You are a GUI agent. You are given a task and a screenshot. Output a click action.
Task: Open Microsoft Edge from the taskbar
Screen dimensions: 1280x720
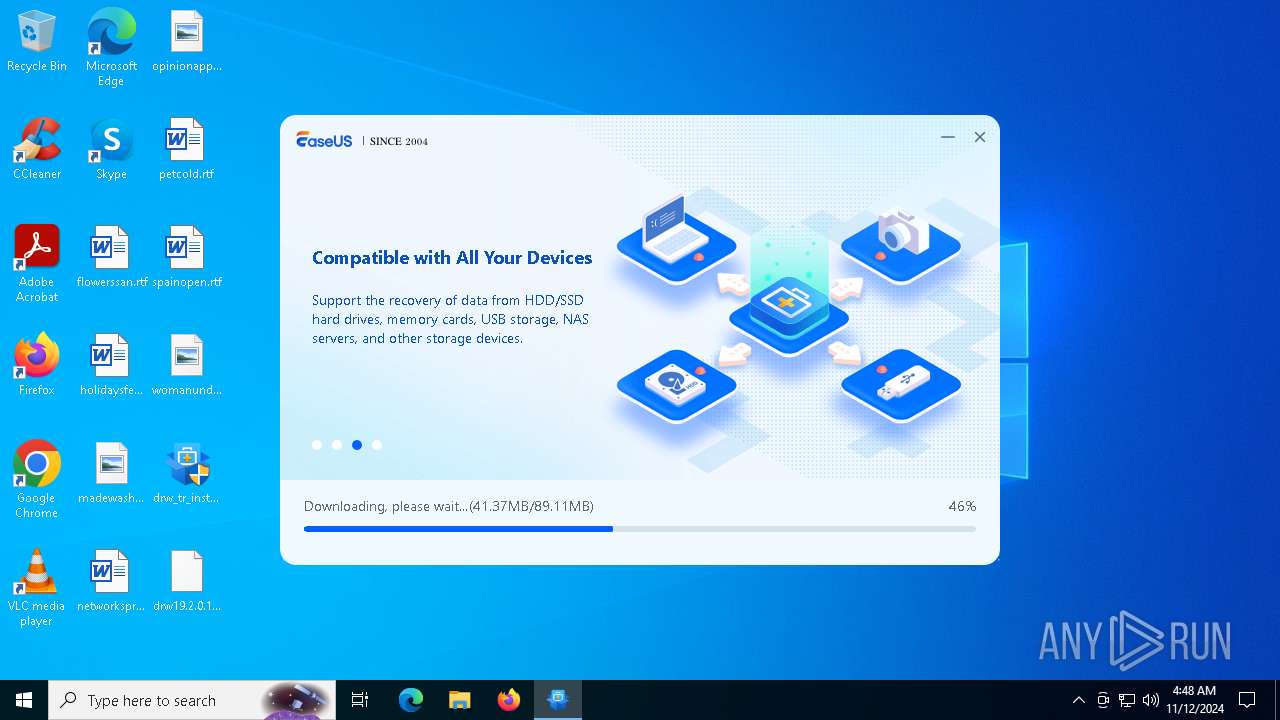[x=411, y=700]
